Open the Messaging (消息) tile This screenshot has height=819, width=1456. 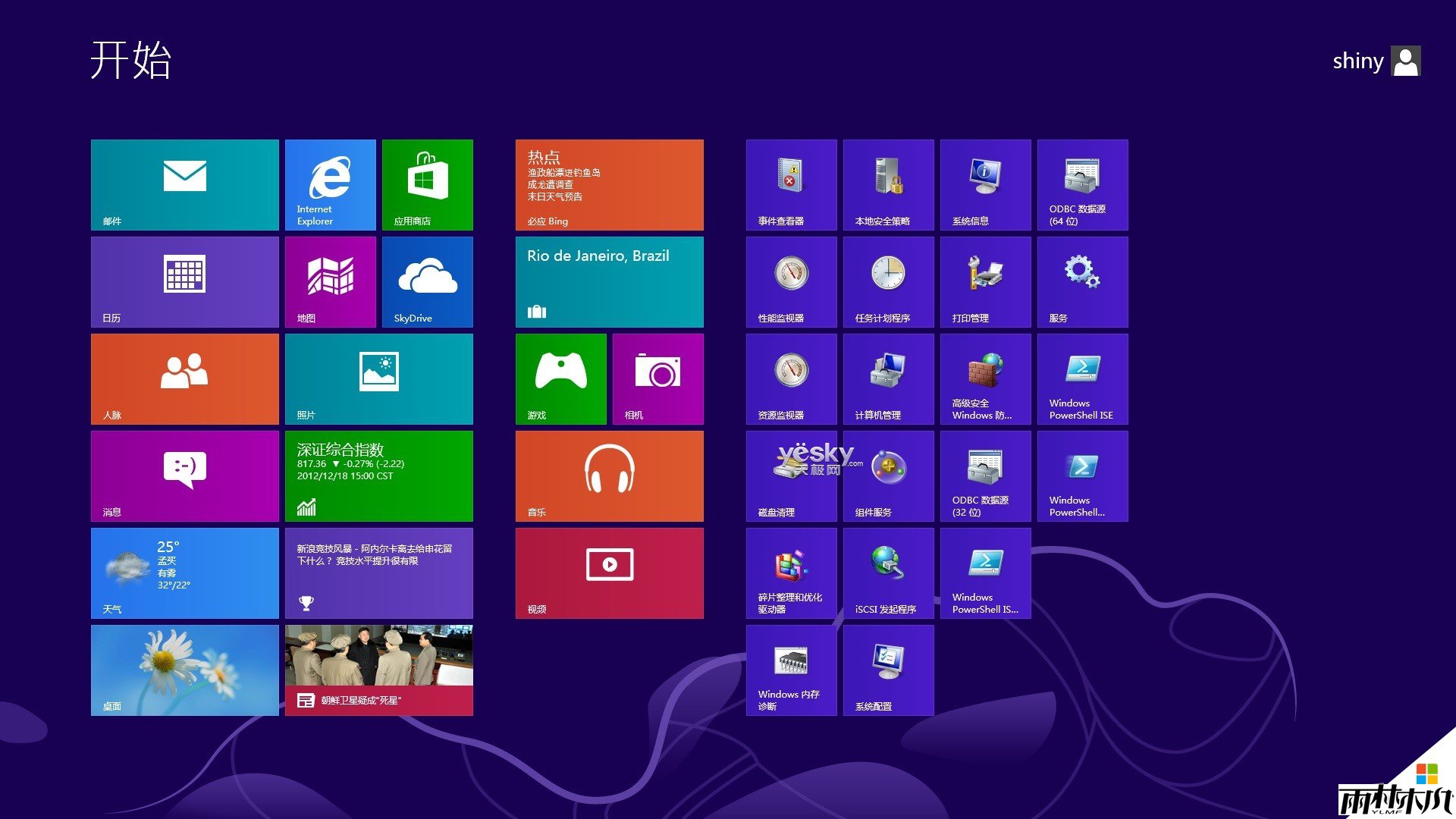click(x=184, y=475)
